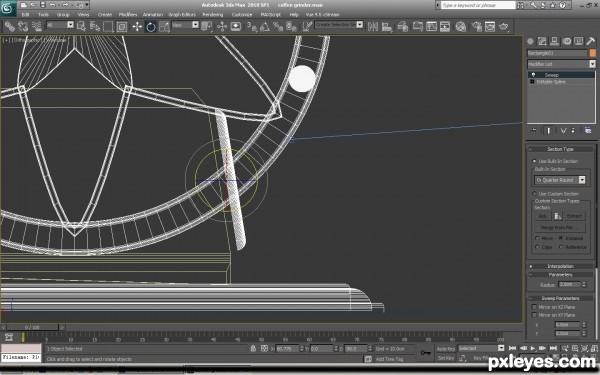Open the Hierarchy command panel tab
Image resolution: width=600 pixels, height=375 pixels.
554,41
